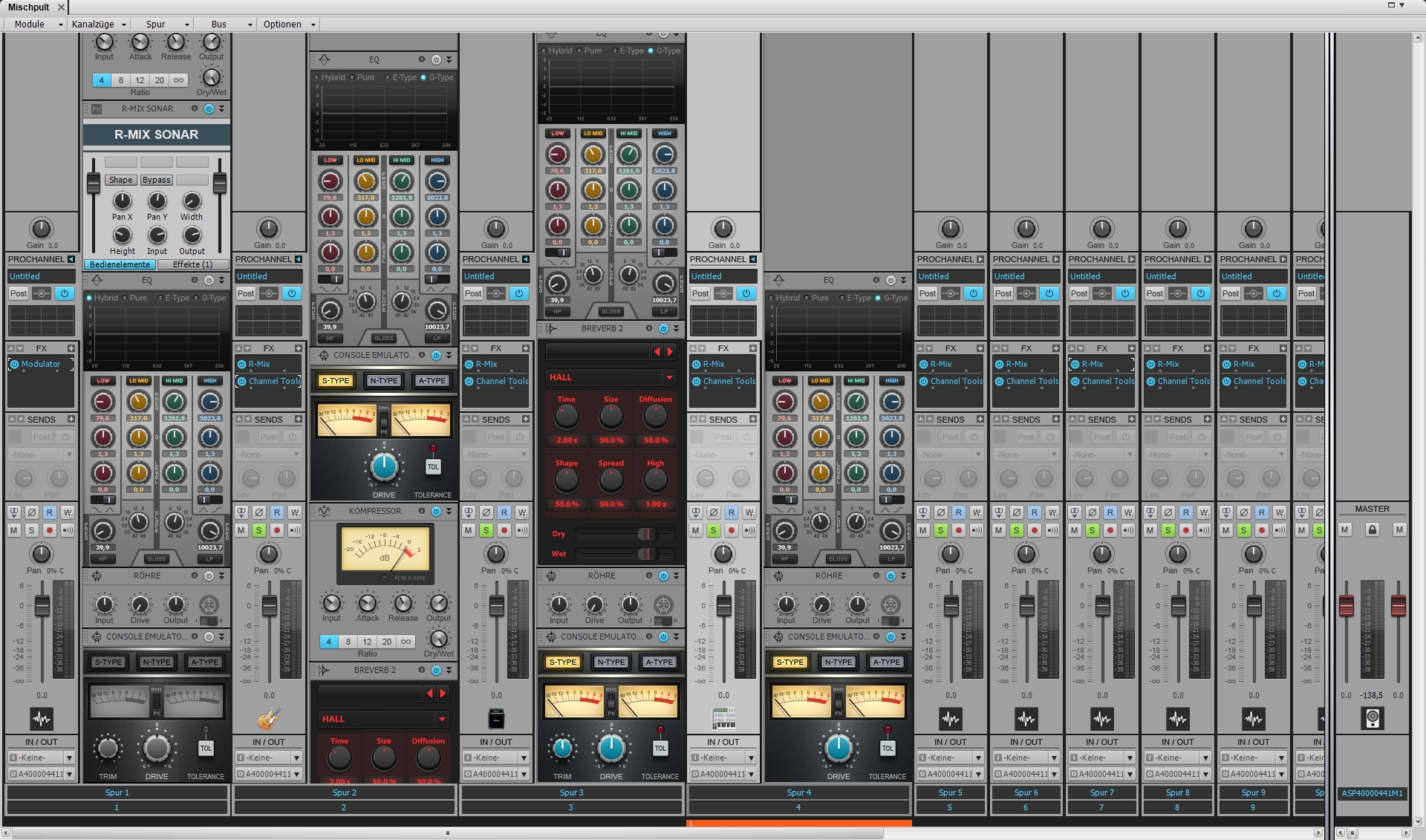The image size is (1426, 840).
Task: Click Spur 4 keyboard track icon
Action: point(723,719)
